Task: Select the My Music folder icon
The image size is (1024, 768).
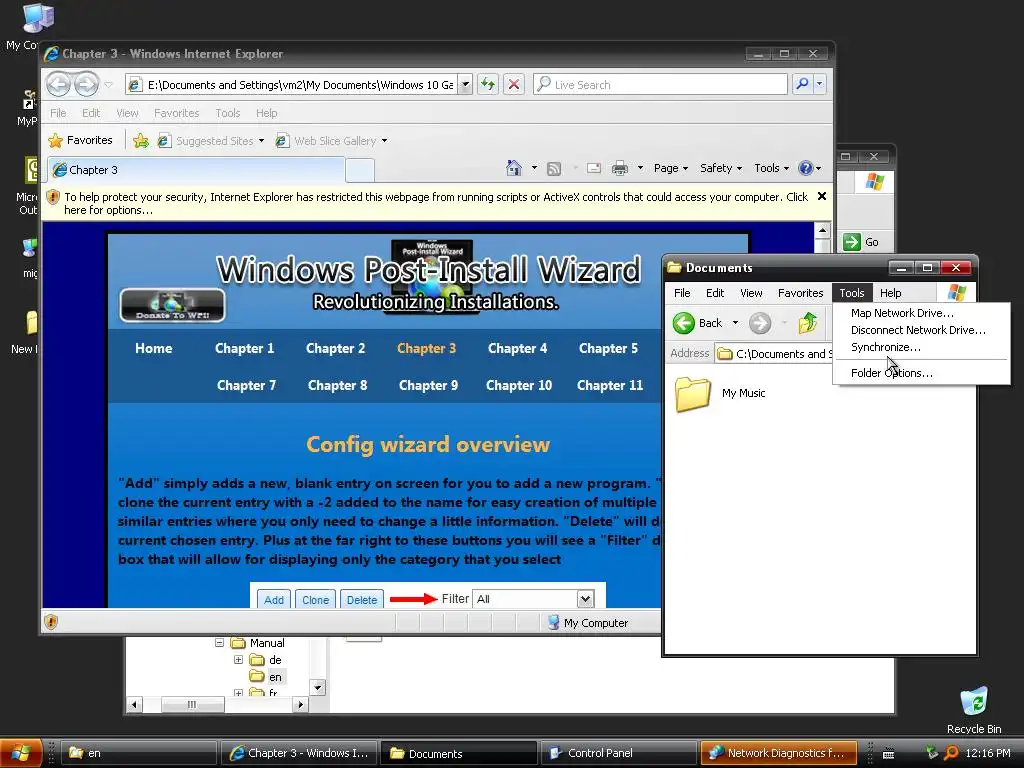Action: coord(693,394)
